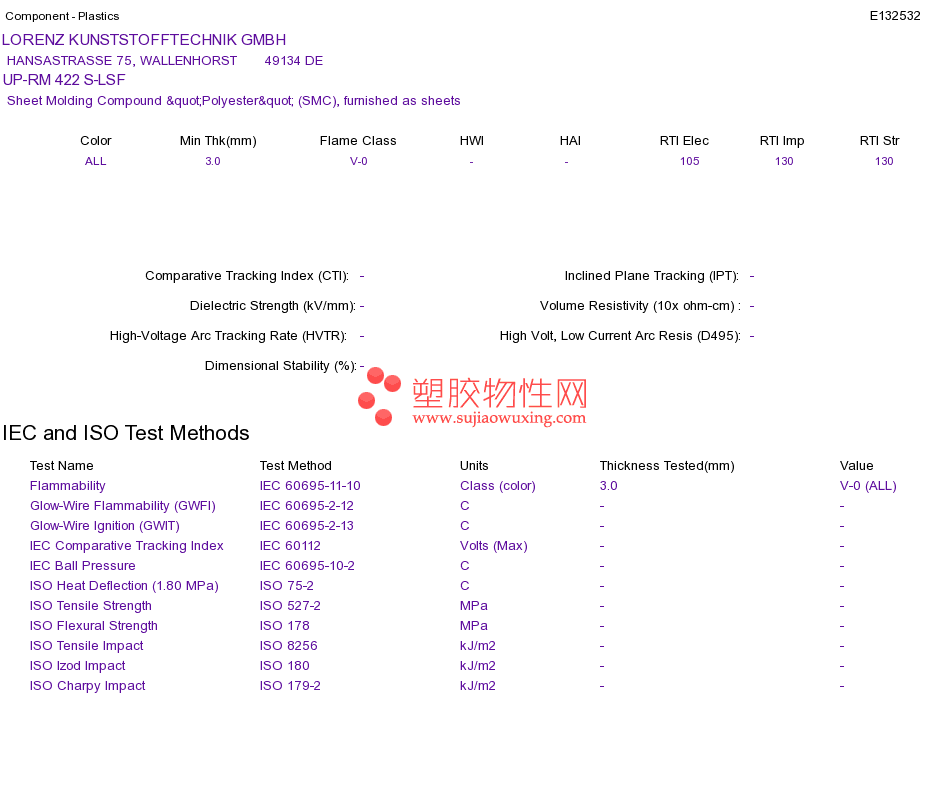
Task: Click the High Volt, Low Current Arc Resis label
Action: [620, 336]
